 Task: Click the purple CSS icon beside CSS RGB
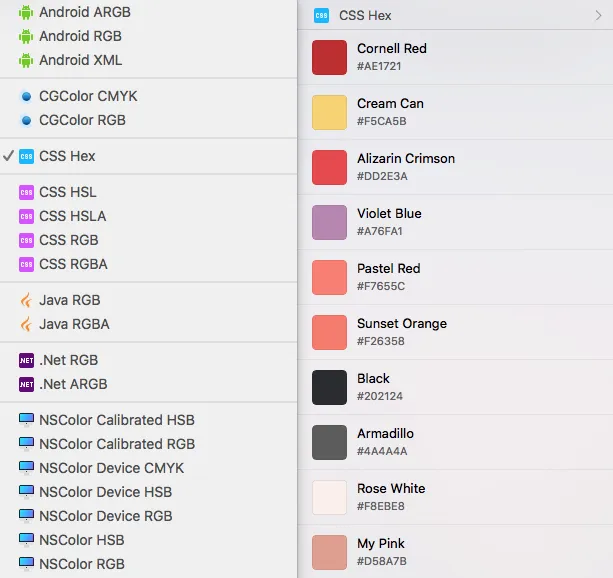(x=26, y=240)
